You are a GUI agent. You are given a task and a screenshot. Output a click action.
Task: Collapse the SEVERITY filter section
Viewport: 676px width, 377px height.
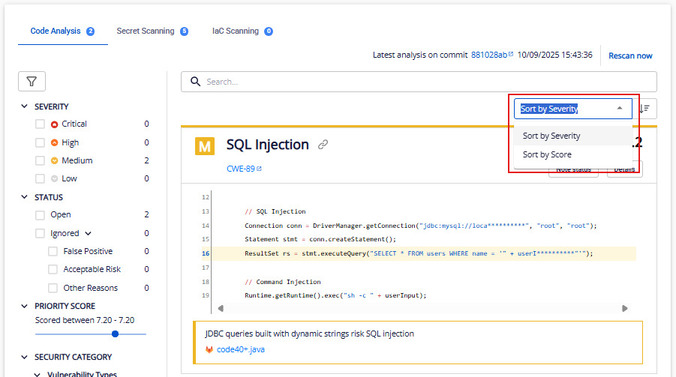point(25,106)
